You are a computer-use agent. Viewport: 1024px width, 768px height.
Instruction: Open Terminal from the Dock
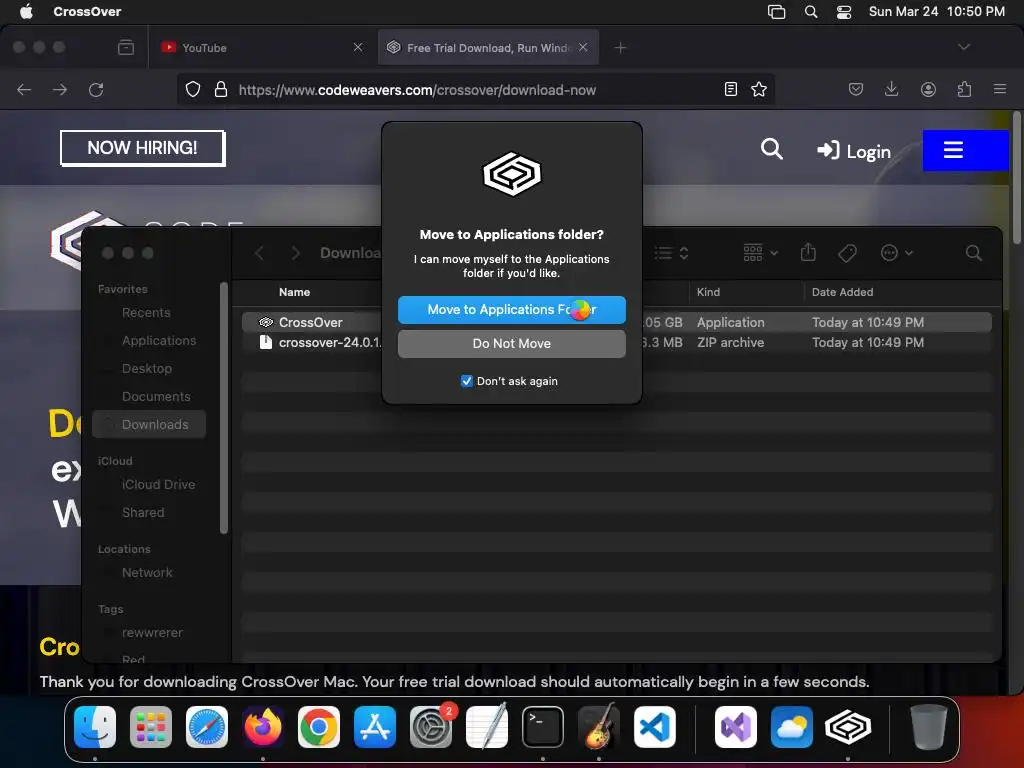(543, 727)
